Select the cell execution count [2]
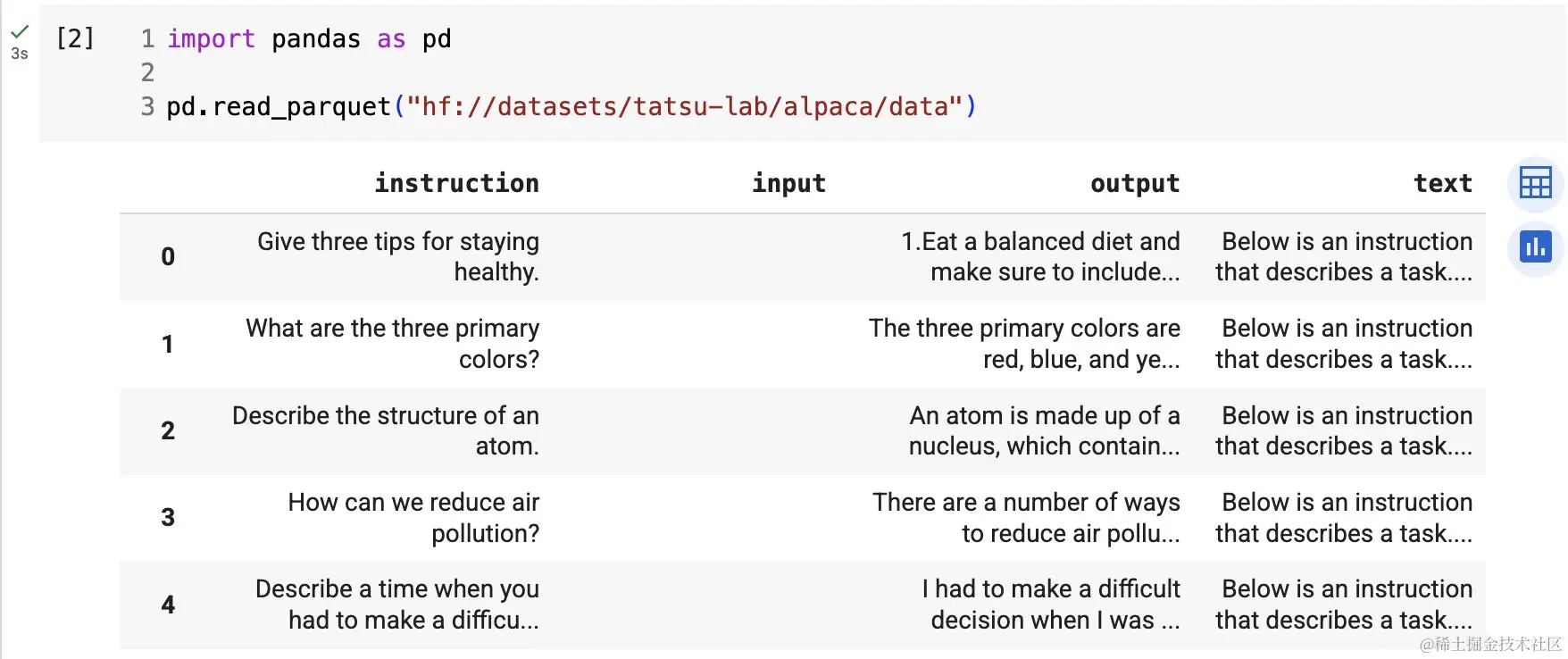The height and width of the screenshot is (659, 1568). 75,38
